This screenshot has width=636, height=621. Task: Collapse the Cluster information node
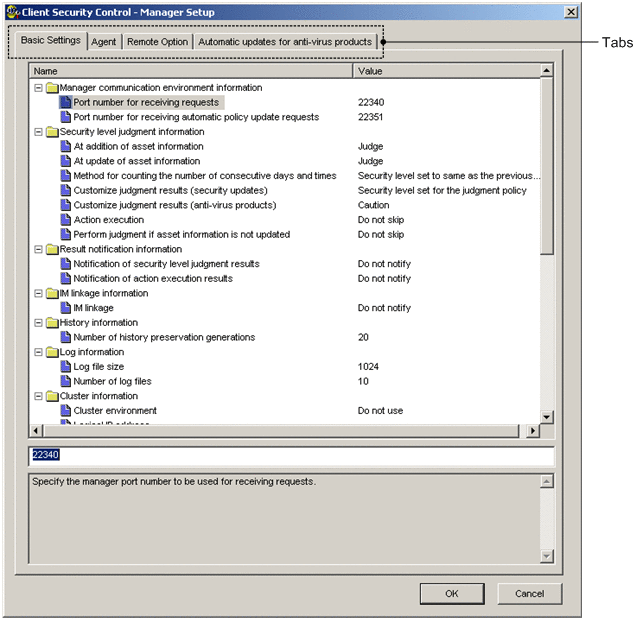coord(38,396)
